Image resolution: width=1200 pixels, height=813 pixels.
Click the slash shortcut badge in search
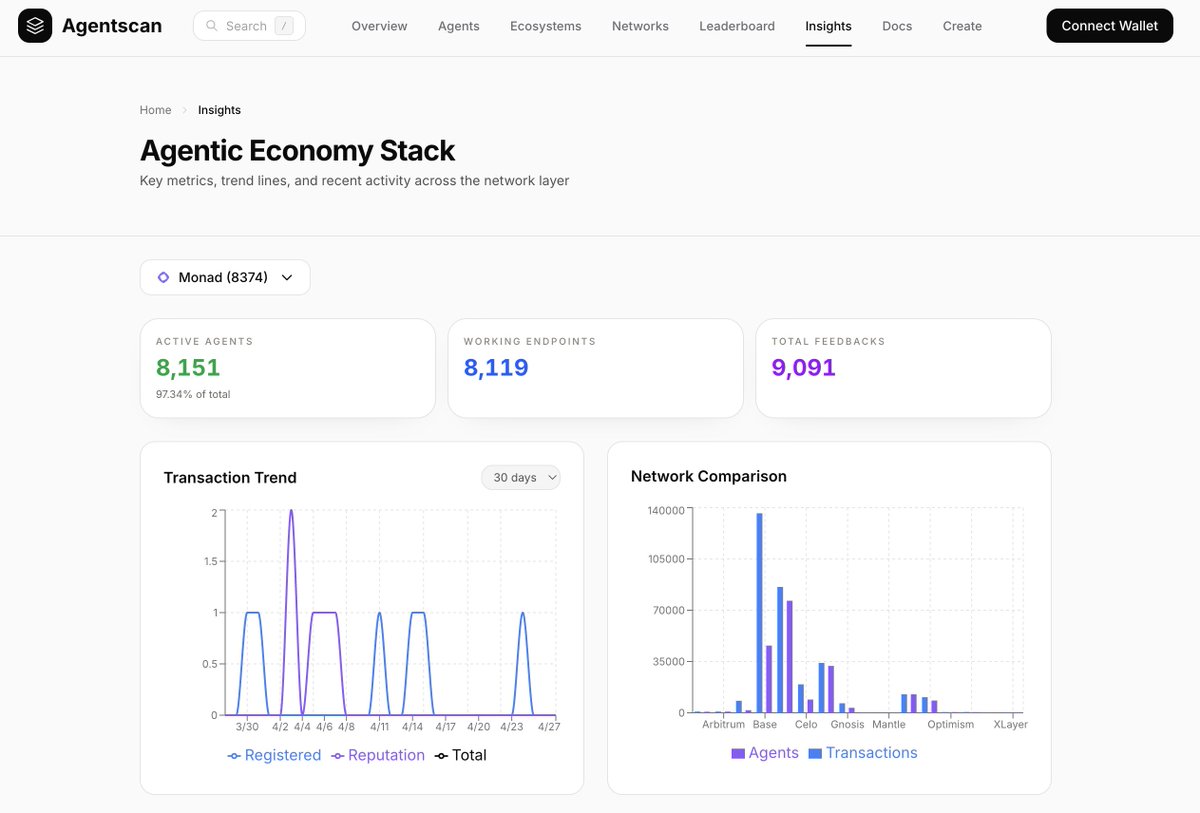pyautogui.click(x=284, y=26)
